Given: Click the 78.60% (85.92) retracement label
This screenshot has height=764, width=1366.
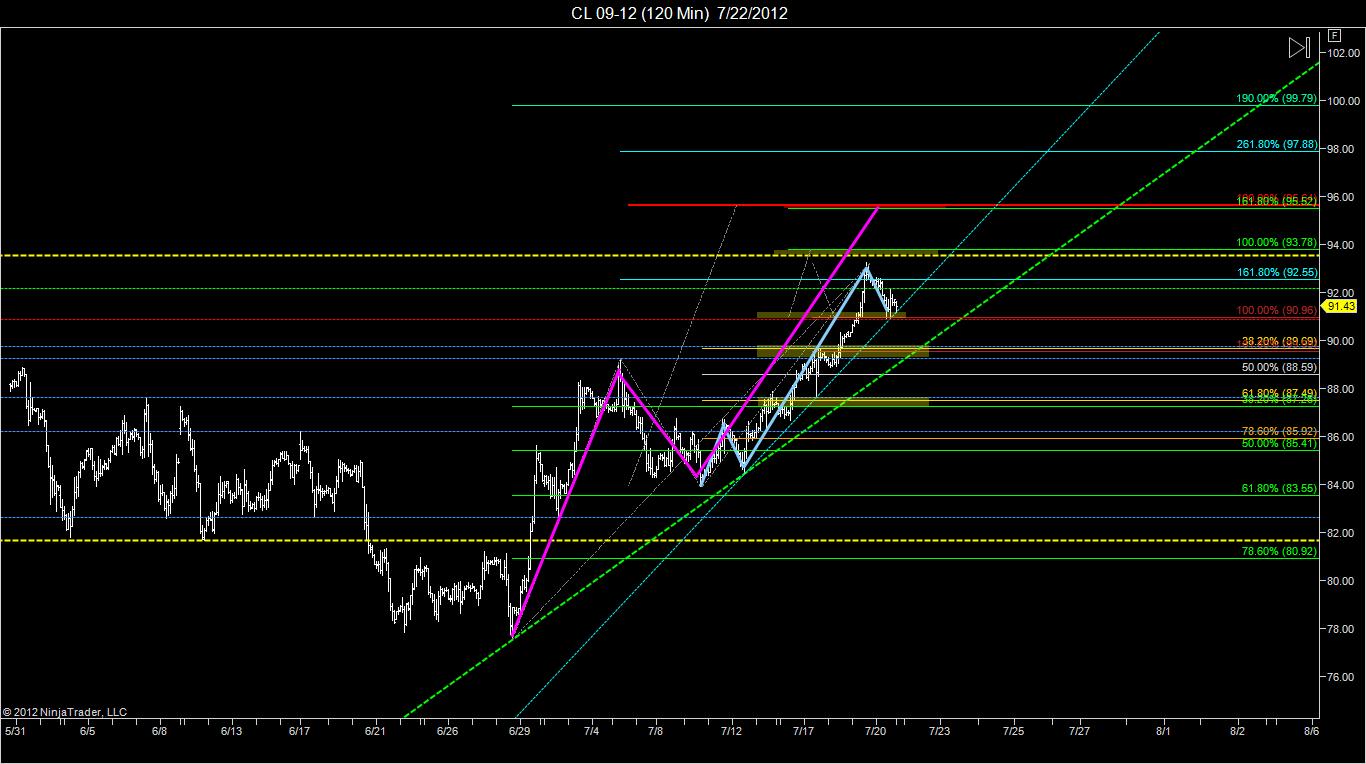Looking at the screenshot, I should 1280,432.
